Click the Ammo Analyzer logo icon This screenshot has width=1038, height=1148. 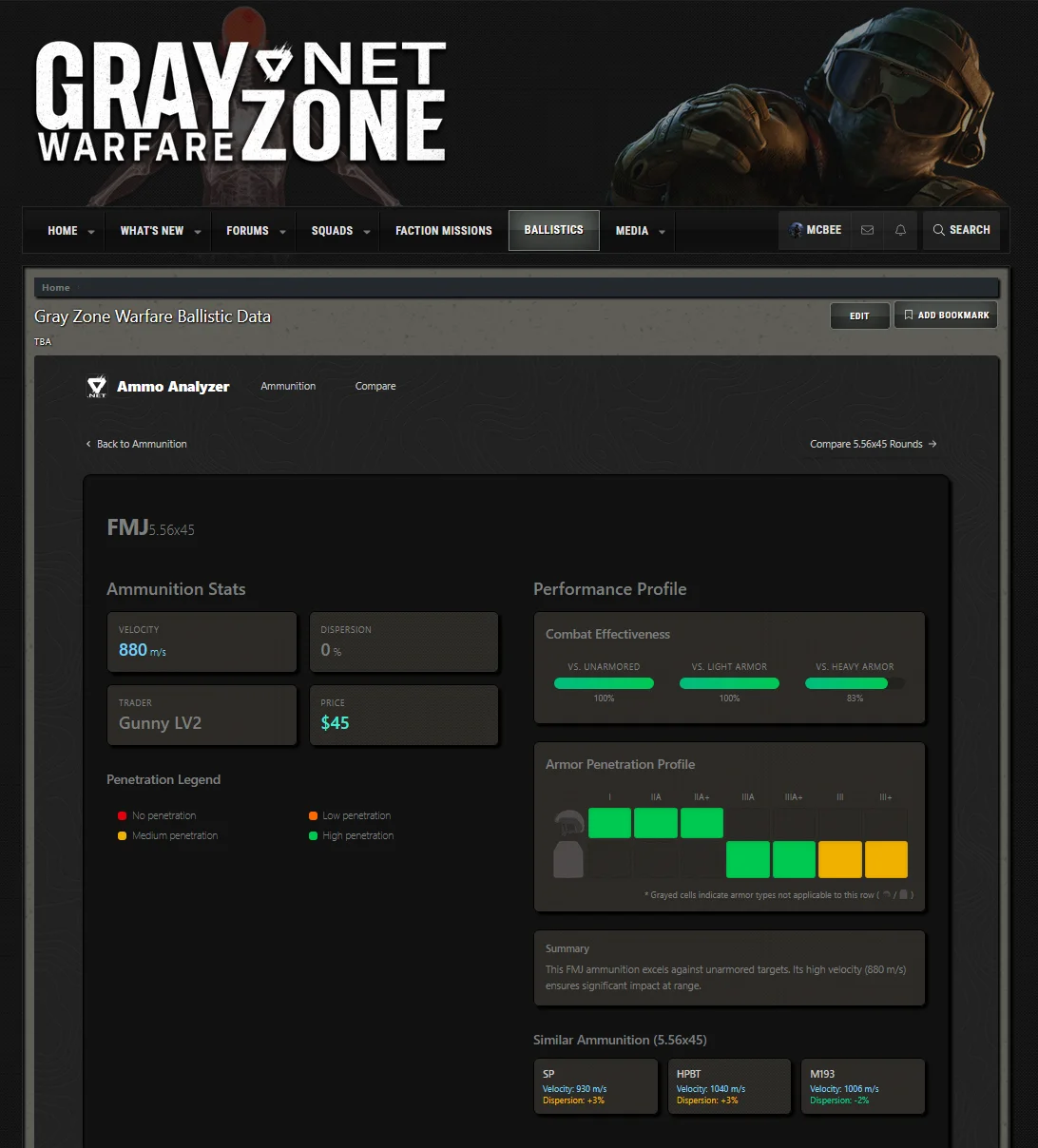[x=97, y=387]
